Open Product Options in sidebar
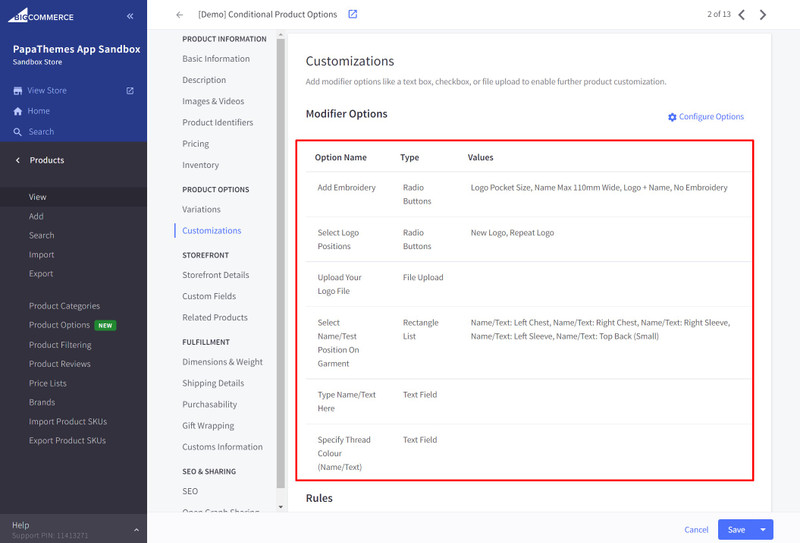This screenshot has width=800, height=543. pyautogui.click(x=59, y=325)
